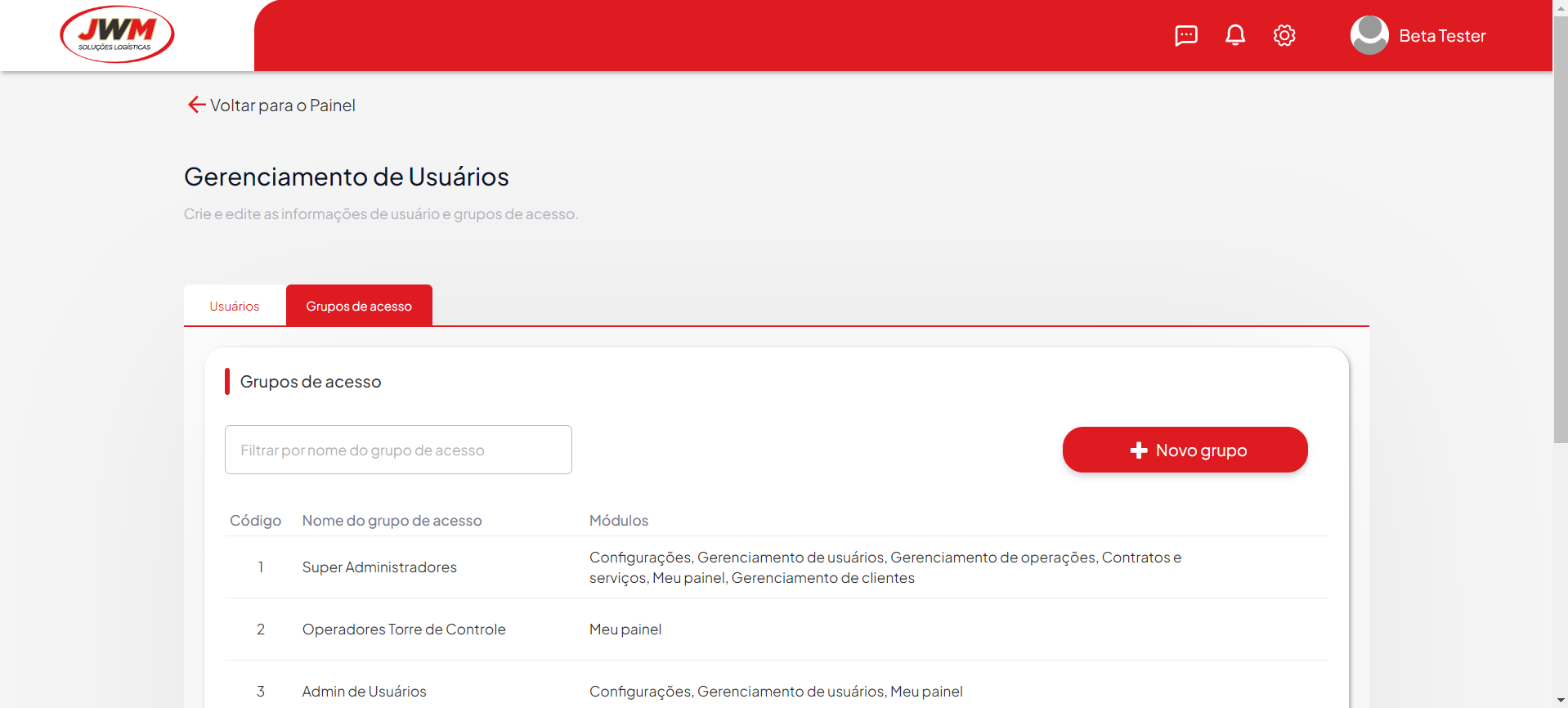
Task: Click the JWM logo
Action: pos(117,34)
